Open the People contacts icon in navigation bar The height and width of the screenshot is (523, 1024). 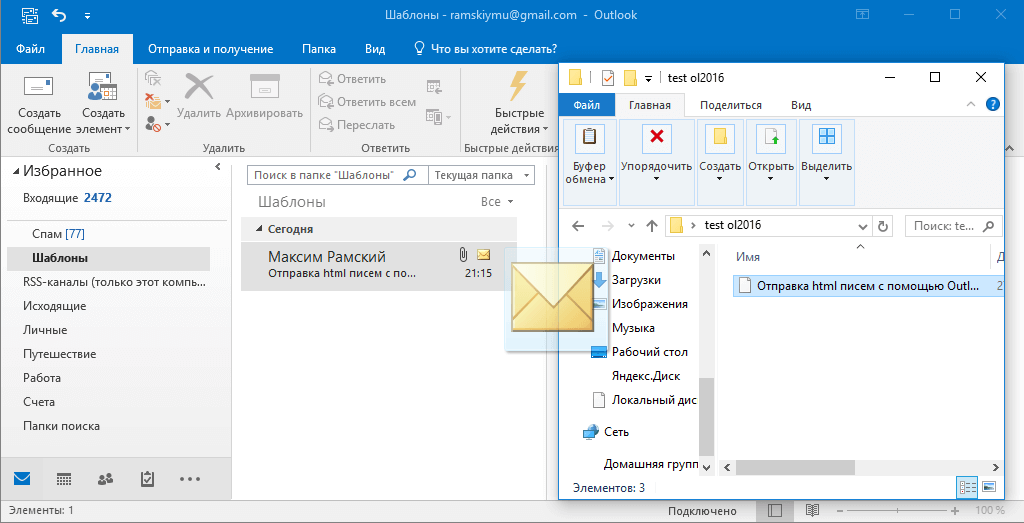105,479
